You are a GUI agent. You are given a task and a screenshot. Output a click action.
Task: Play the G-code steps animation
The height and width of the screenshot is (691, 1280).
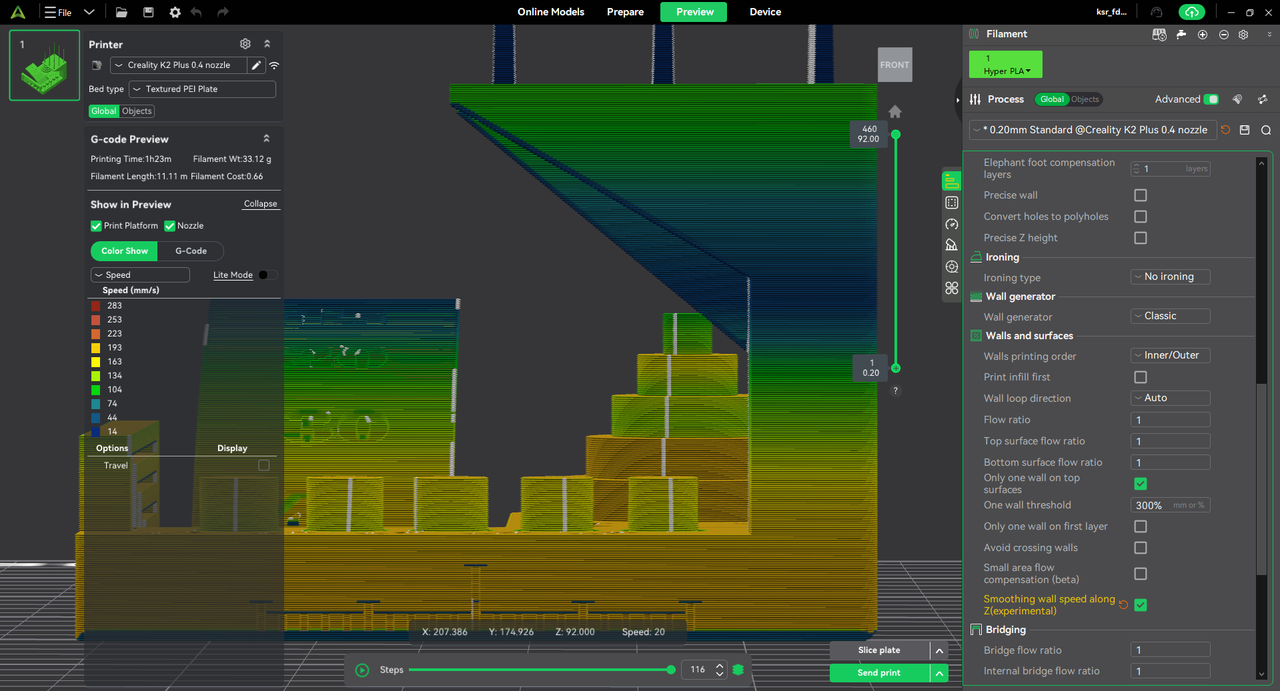tap(362, 670)
